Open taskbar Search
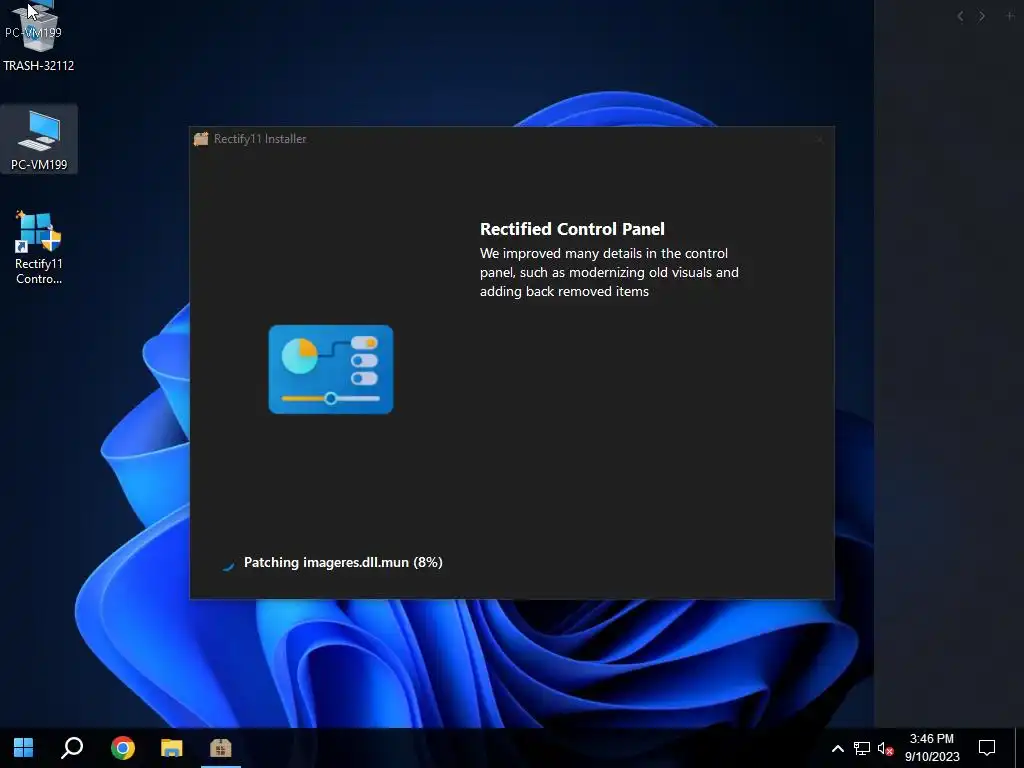 click(x=72, y=748)
